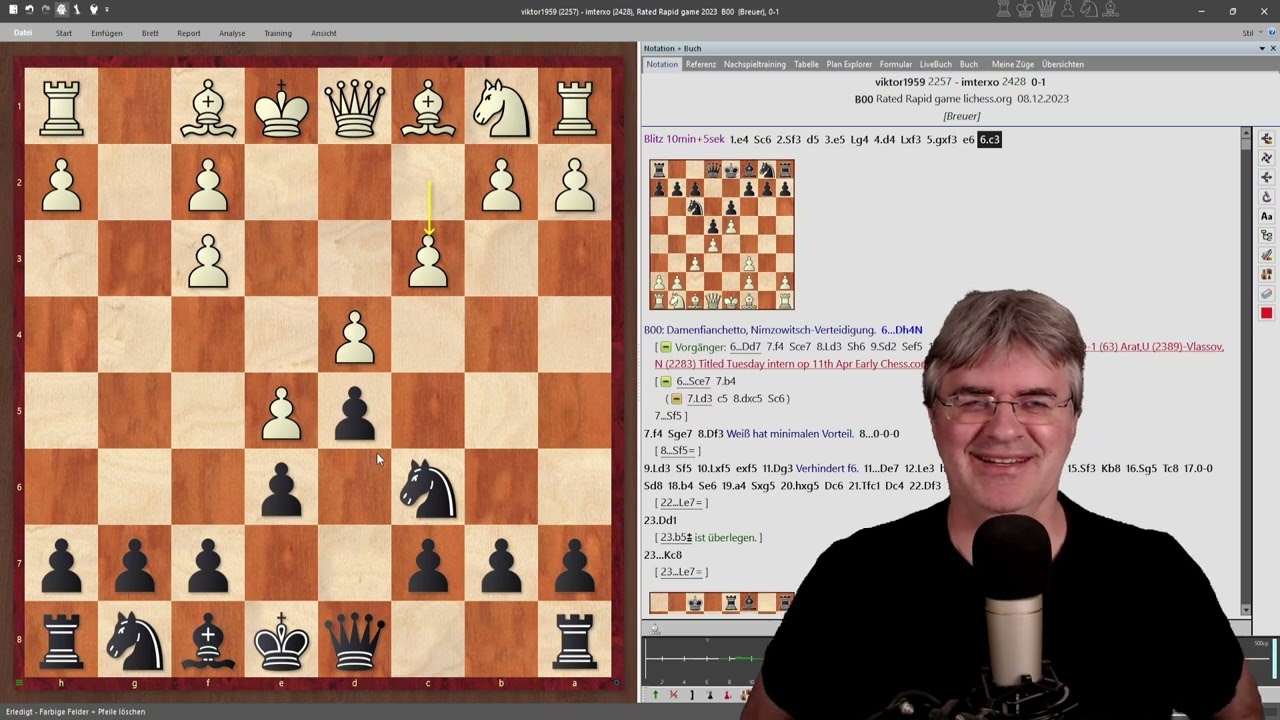Open the Report ribbon tab
Image resolution: width=1280 pixels, height=720 pixels.
click(189, 33)
